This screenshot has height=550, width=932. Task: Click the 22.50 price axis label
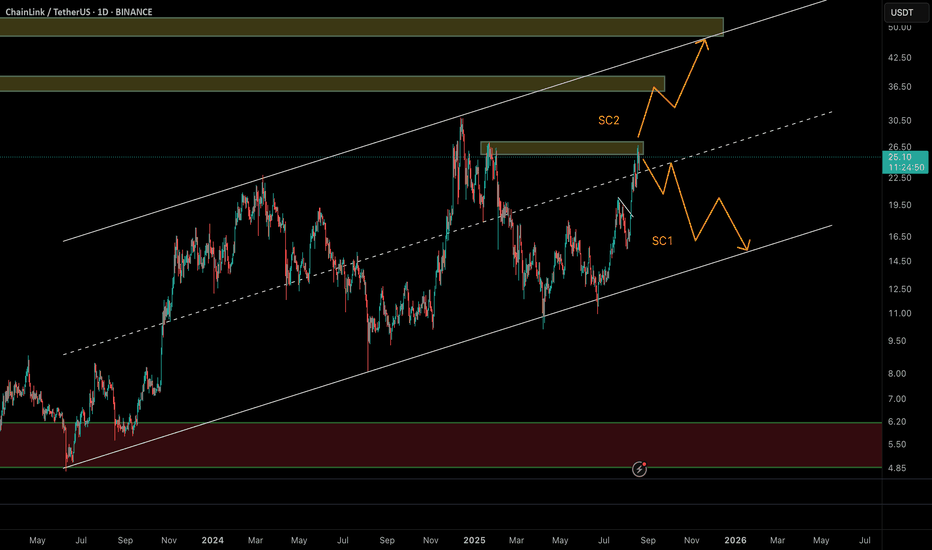click(899, 178)
